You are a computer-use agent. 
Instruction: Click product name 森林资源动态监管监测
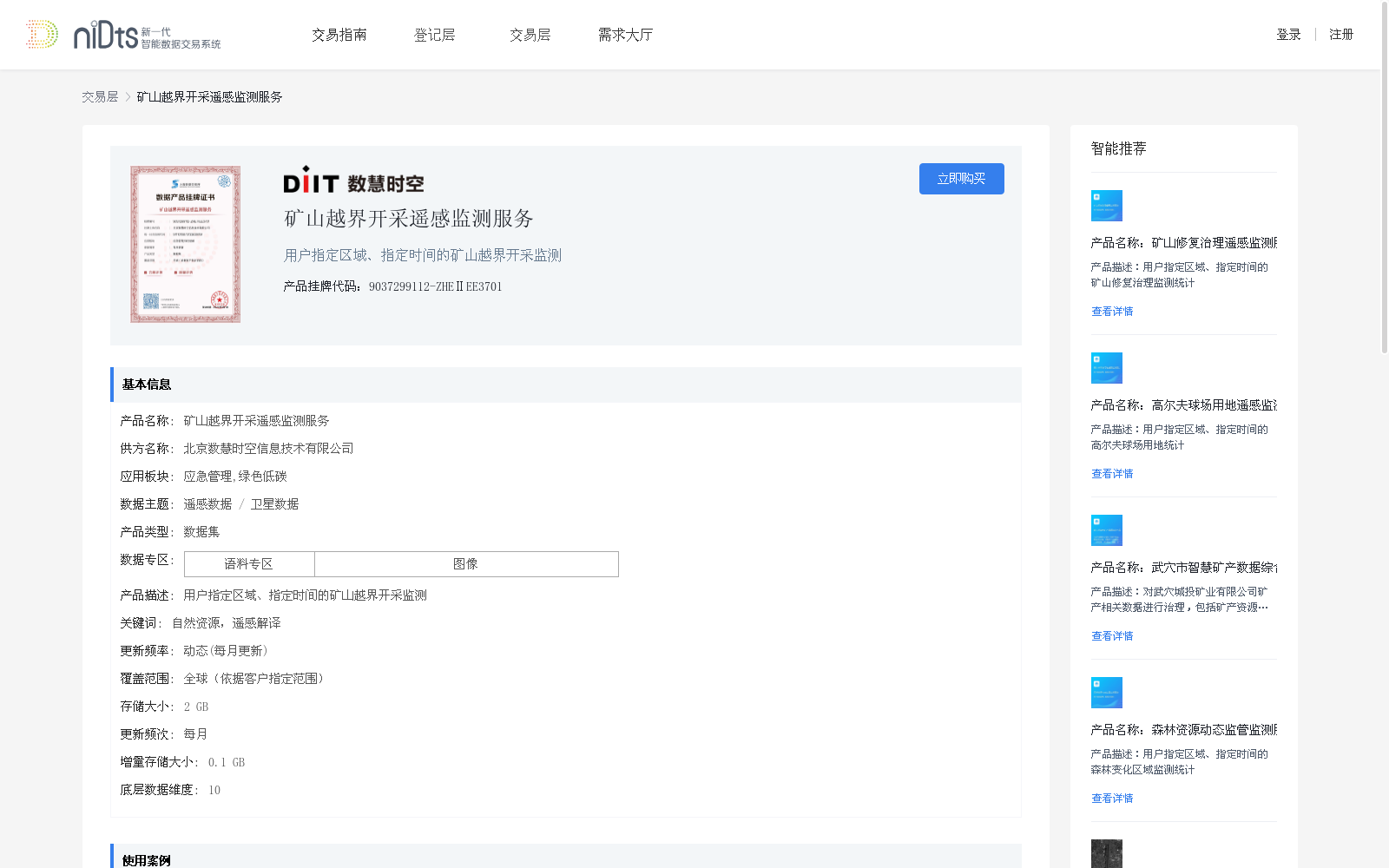(1184, 730)
